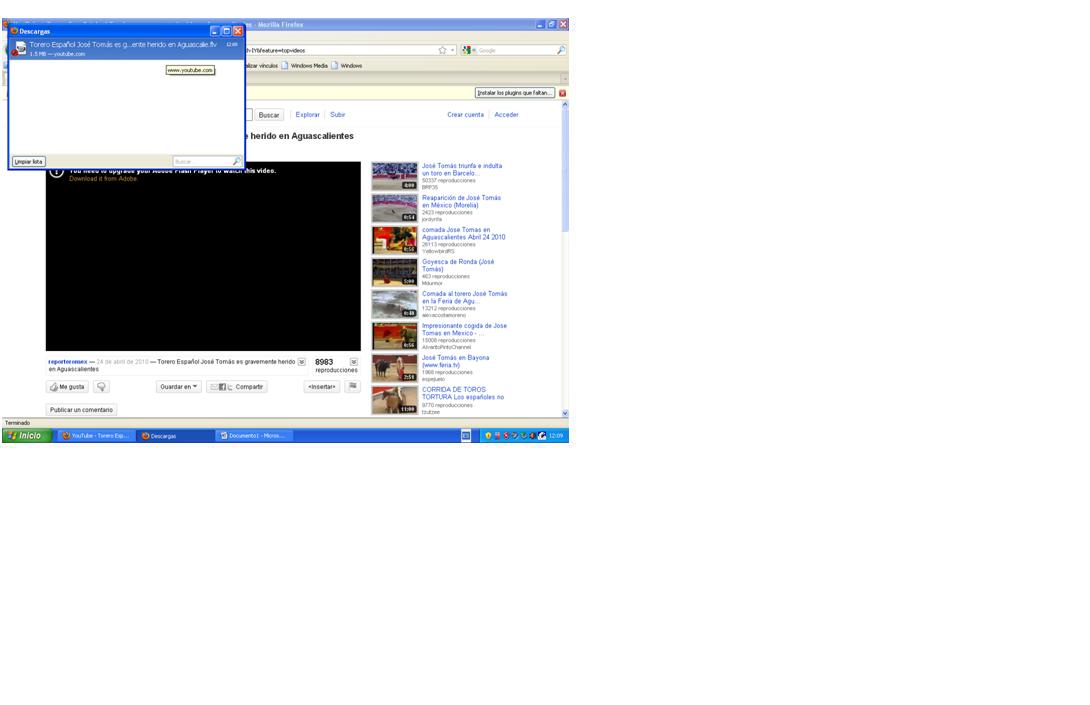The height and width of the screenshot is (705, 1090).
Task: Click the '8983 reproducciones' view count
Action: pyautogui.click(x=336, y=366)
